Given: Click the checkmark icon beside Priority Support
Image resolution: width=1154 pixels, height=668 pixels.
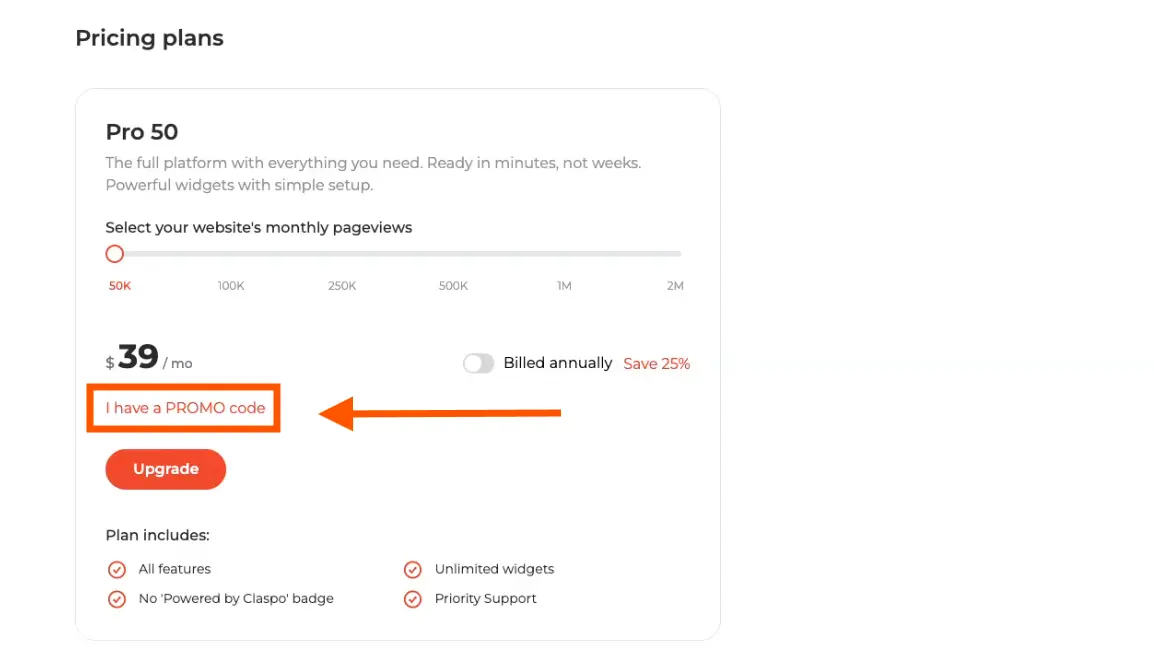Looking at the screenshot, I should (x=412, y=600).
